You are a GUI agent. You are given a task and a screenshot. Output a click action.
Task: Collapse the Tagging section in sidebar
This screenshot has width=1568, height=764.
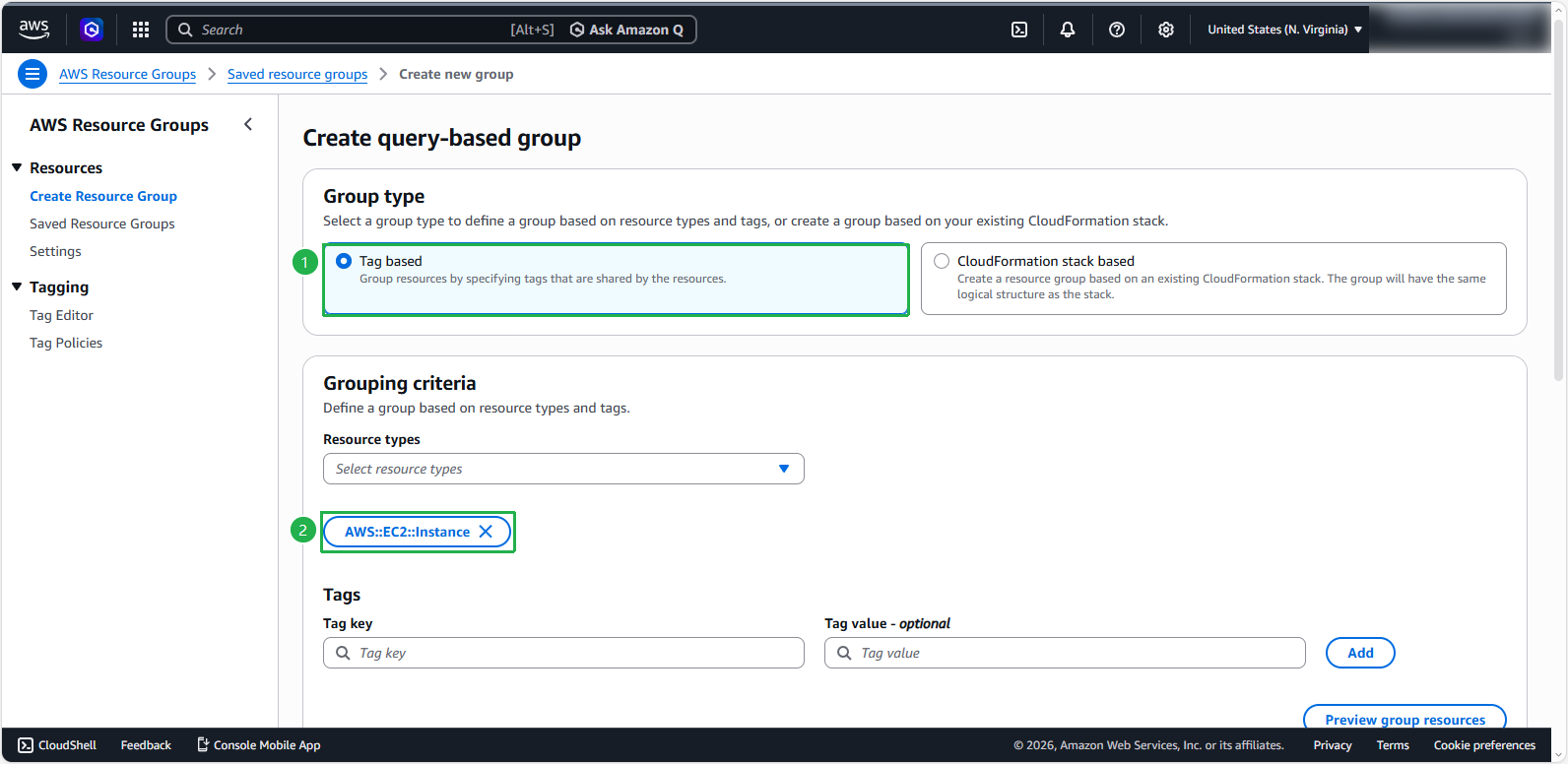pyautogui.click(x=17, y=287)
